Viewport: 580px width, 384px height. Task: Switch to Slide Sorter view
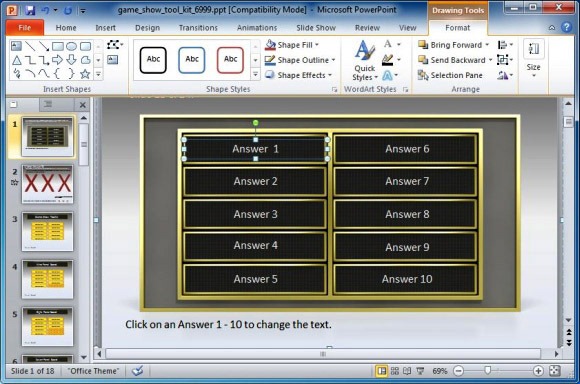coord(395,371)
